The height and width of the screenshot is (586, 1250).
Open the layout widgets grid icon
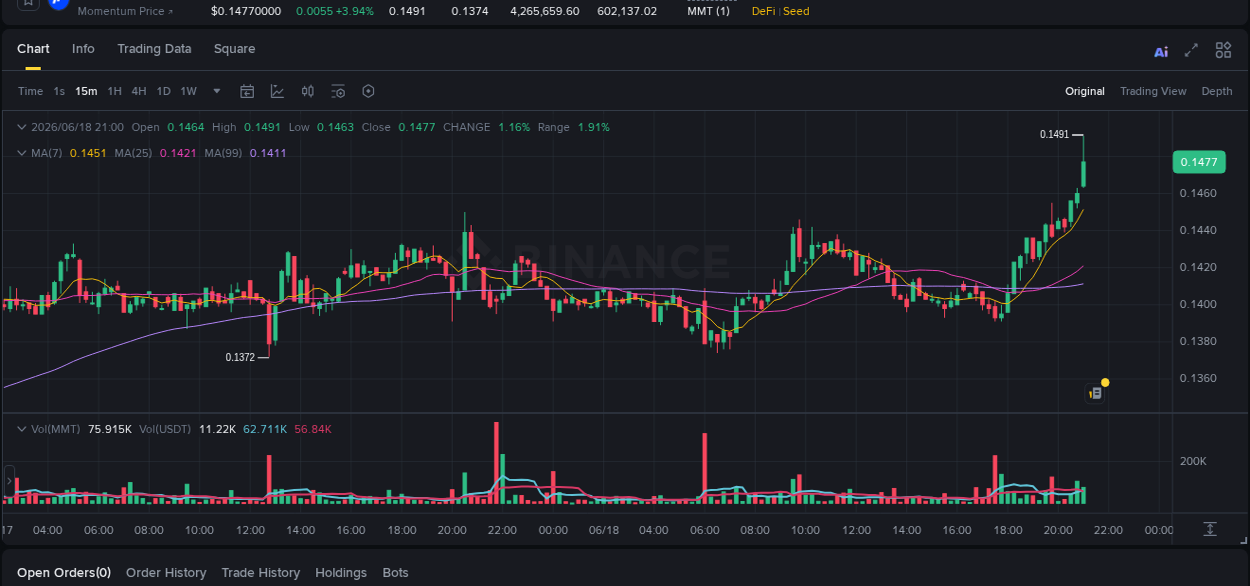[x=1223, y=50]
